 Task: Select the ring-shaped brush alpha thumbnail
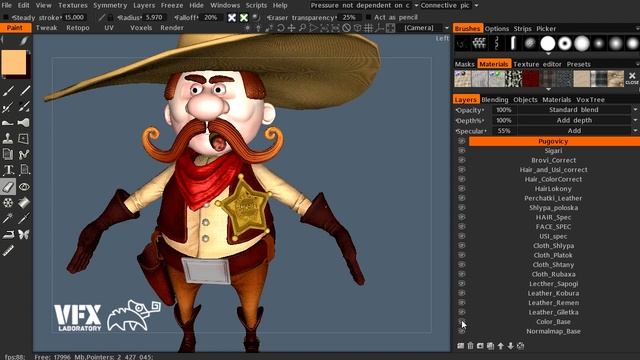point(564,43)
